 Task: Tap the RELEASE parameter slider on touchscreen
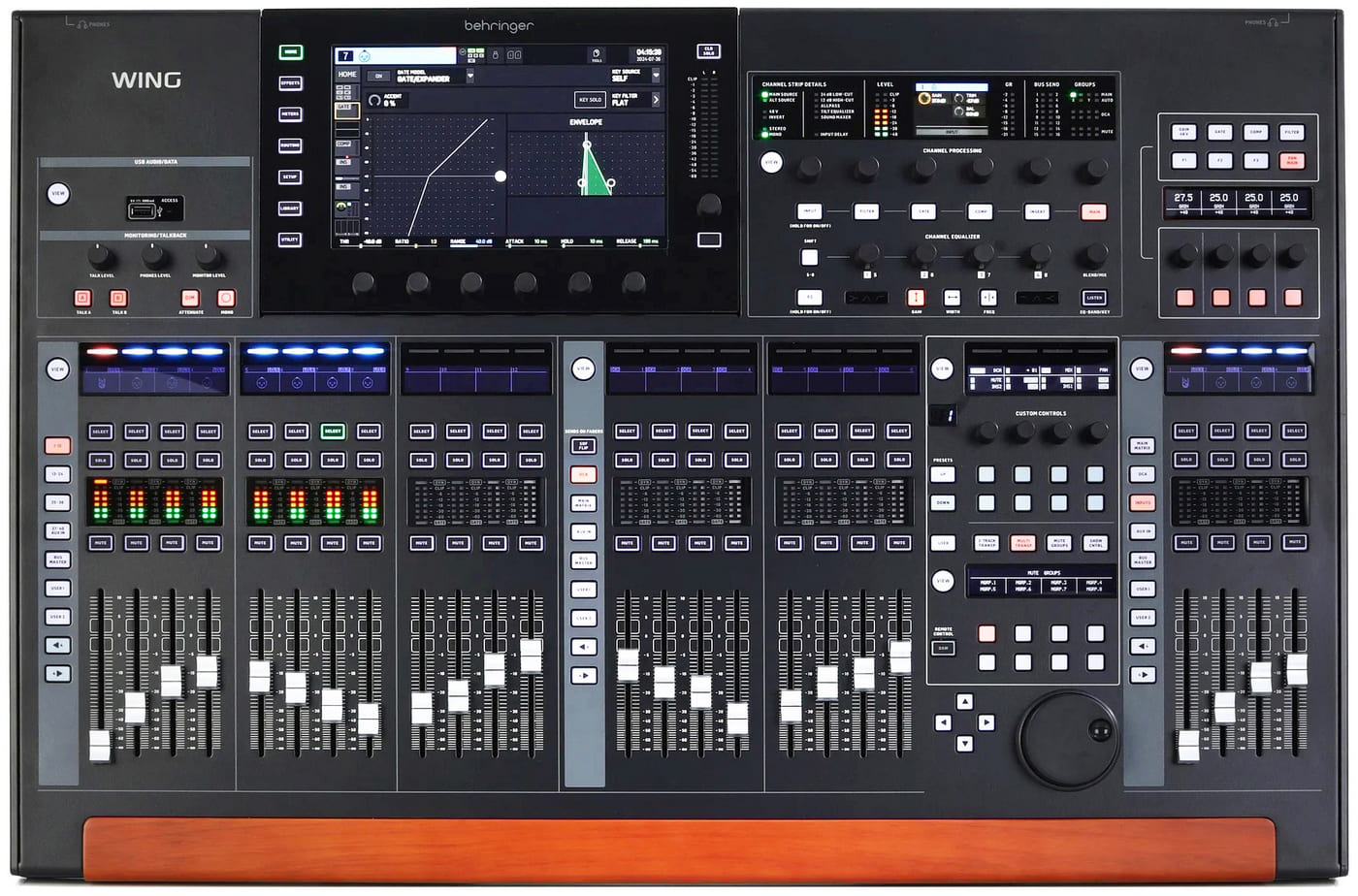point(636,241)
